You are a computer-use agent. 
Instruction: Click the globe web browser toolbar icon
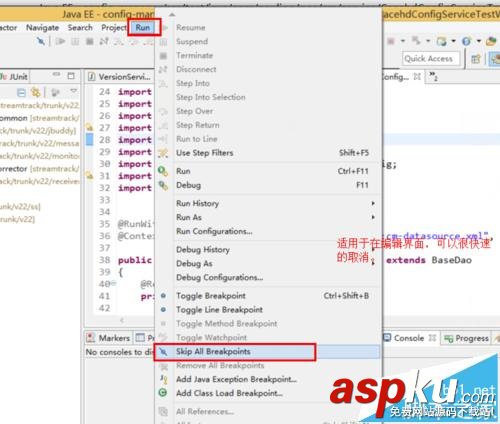point(442,41)
